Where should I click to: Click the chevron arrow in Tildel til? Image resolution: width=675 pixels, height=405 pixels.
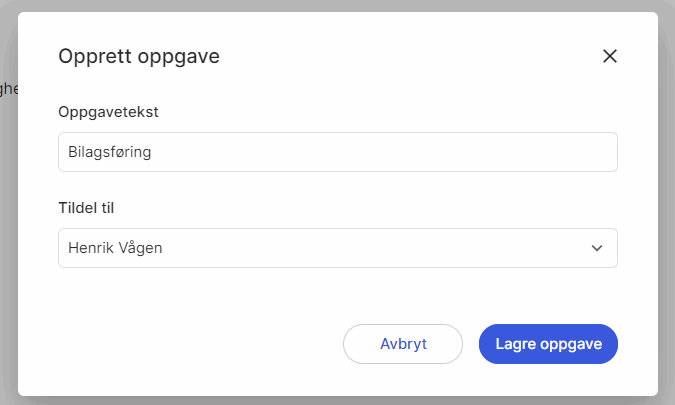coord(597,248)
